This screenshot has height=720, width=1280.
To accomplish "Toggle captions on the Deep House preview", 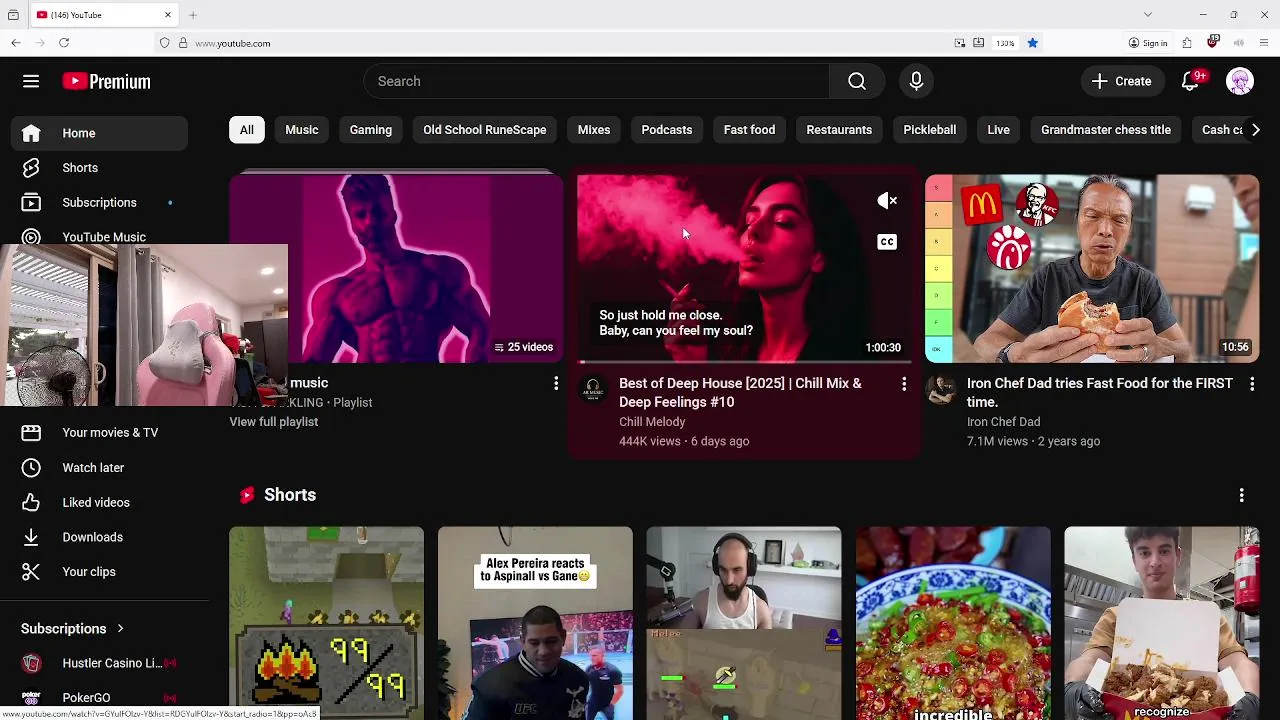I will 887,242.
